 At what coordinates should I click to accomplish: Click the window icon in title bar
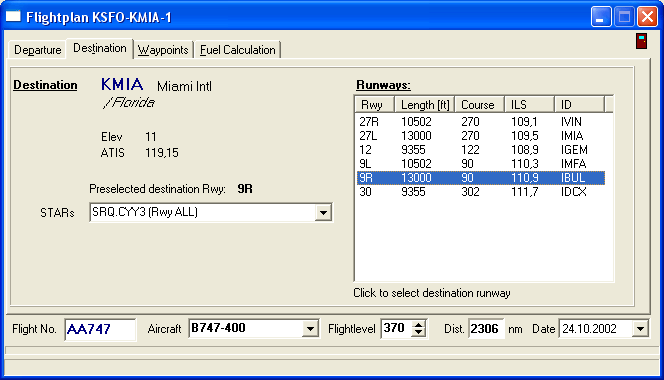point(13,17)
